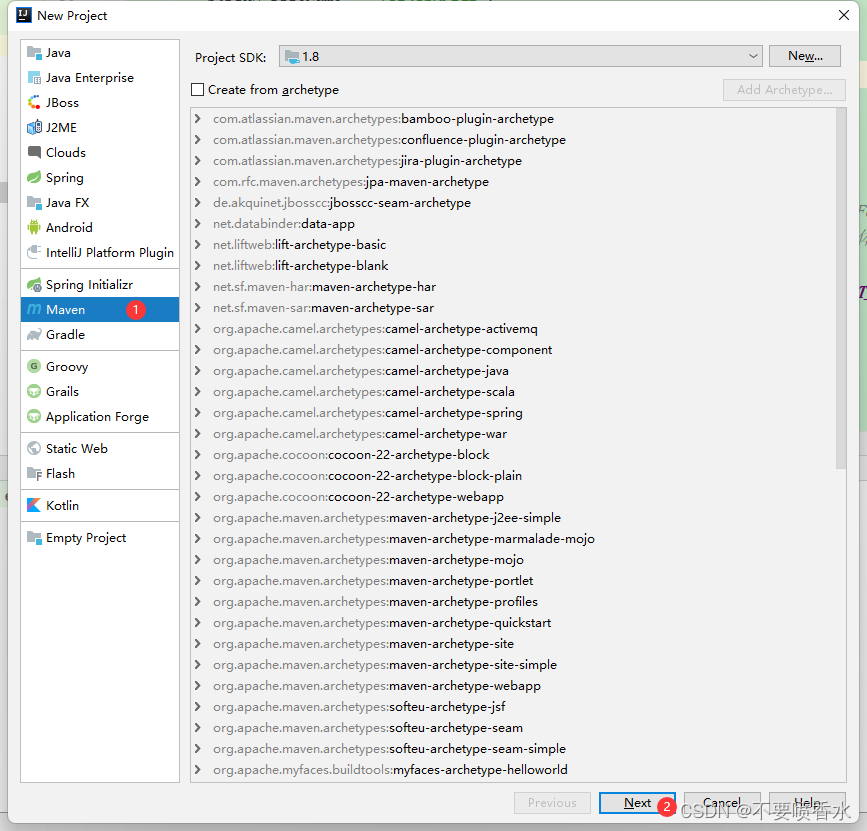Select camel-archetype-activemq row
This screenshot has width=867, height=831.
click(x=513, y=329)
